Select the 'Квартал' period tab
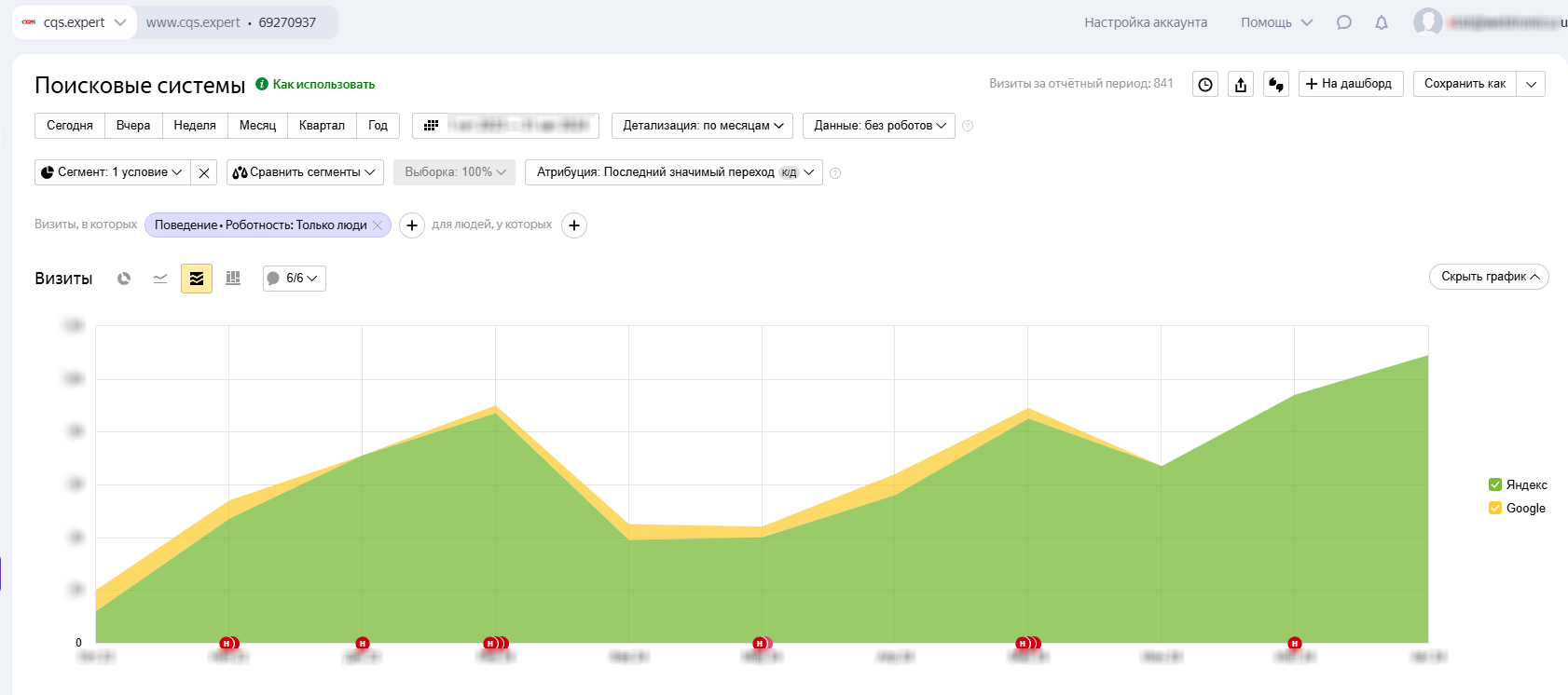1568x695 pixels. (322, 126)
